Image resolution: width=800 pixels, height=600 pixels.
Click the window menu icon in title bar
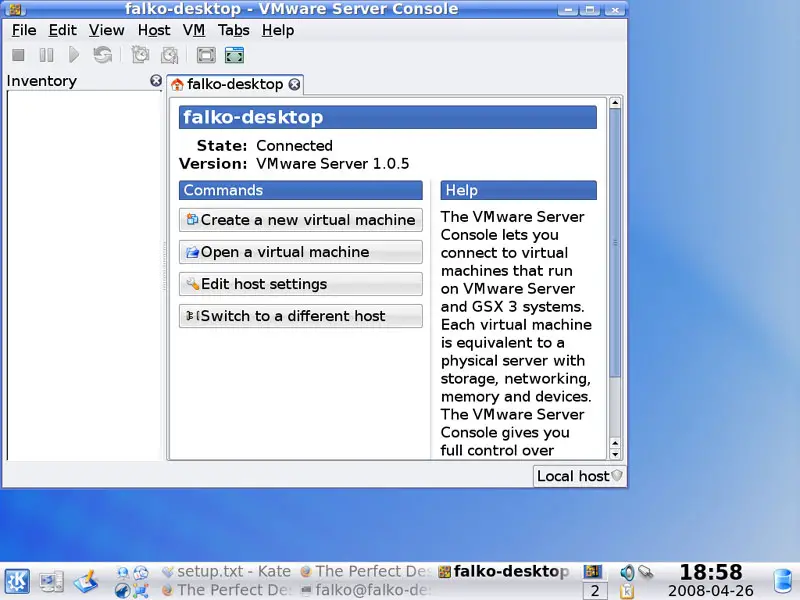coord(15,9)
